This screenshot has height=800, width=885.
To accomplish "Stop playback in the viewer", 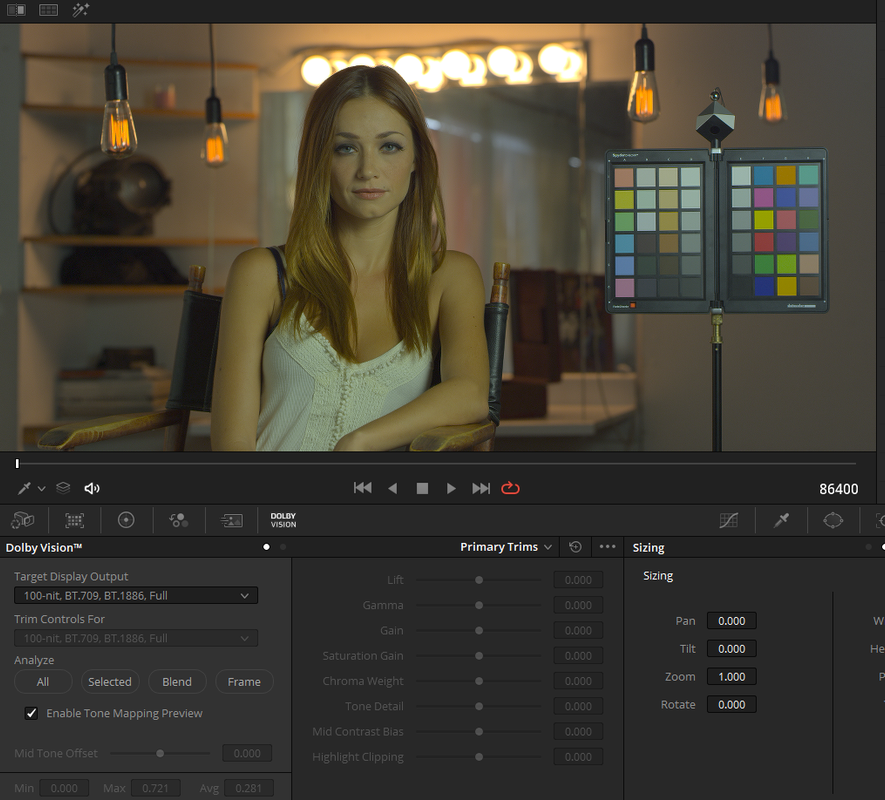I will (x=422, y=488).
